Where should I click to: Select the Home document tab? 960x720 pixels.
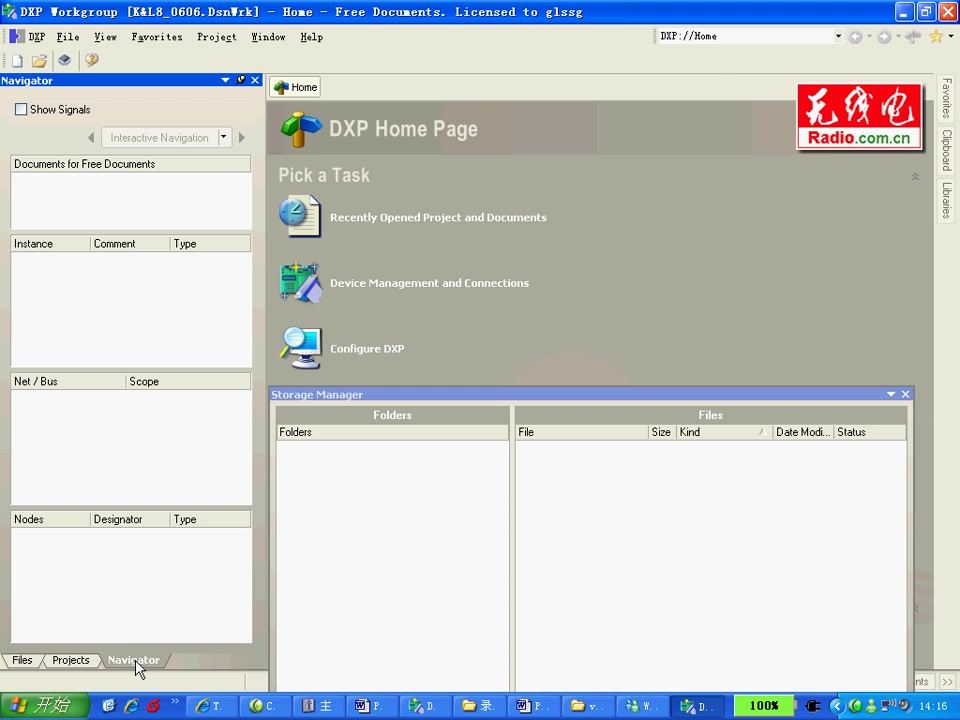296,87
